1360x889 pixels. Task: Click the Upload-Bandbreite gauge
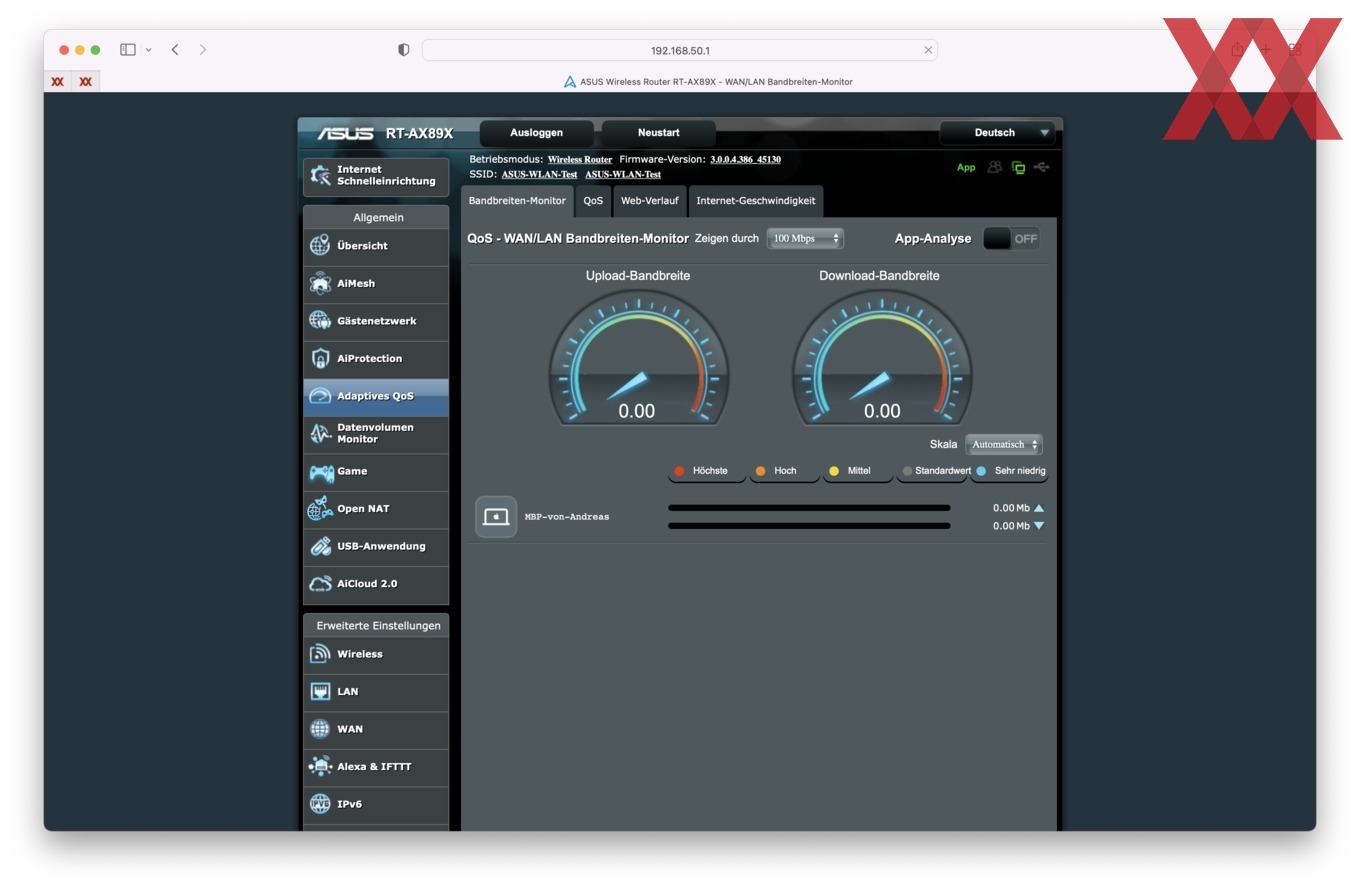pos(638,357)
